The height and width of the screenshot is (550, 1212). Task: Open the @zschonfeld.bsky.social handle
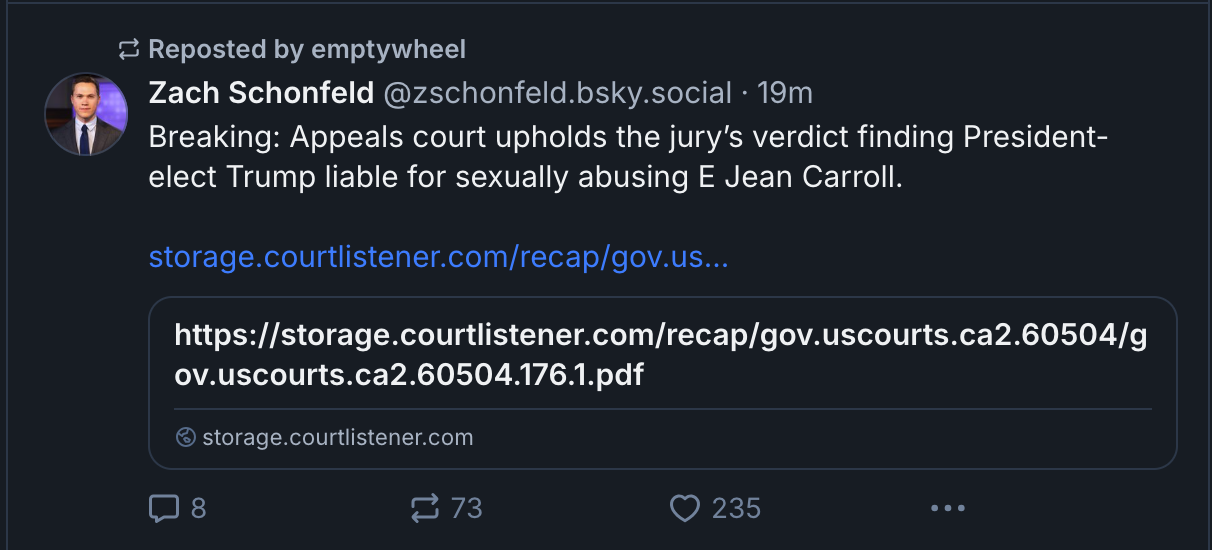(558, 93)
